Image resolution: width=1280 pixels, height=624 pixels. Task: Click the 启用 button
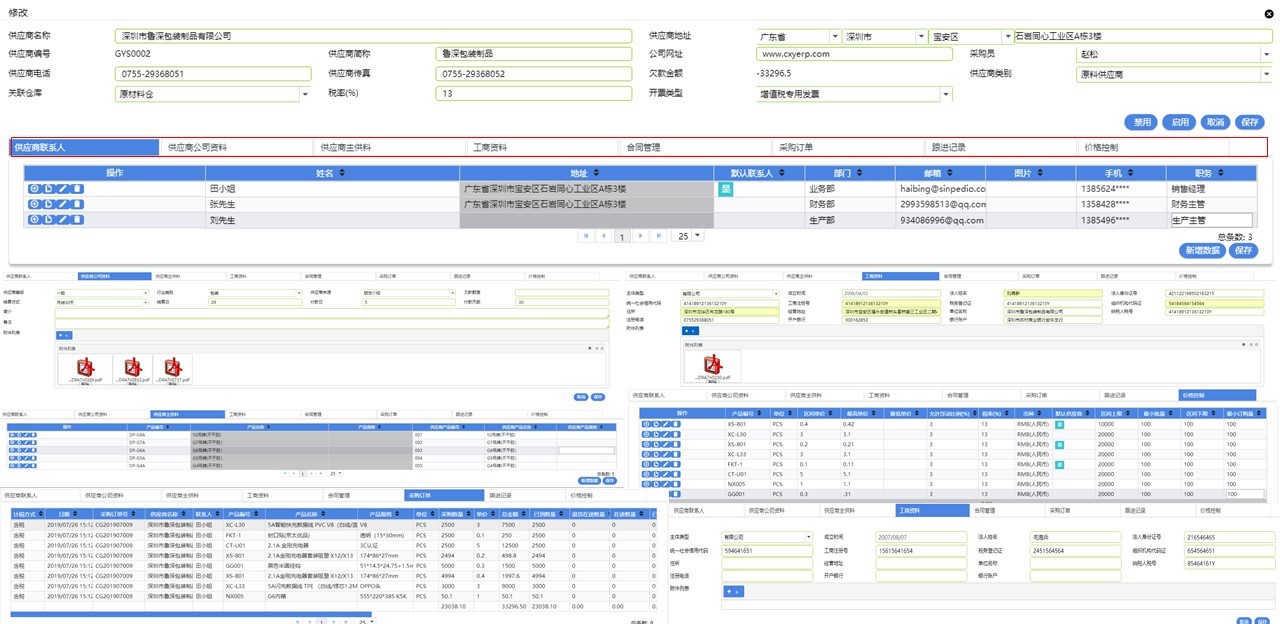(x=1180, y=122)
